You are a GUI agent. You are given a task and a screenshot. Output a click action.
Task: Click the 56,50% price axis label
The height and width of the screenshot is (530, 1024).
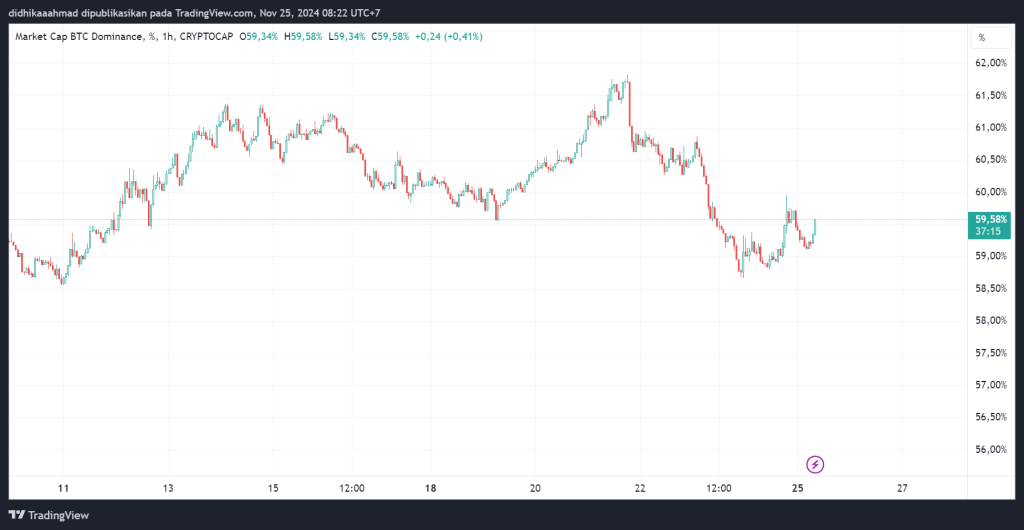click(991, 417)
